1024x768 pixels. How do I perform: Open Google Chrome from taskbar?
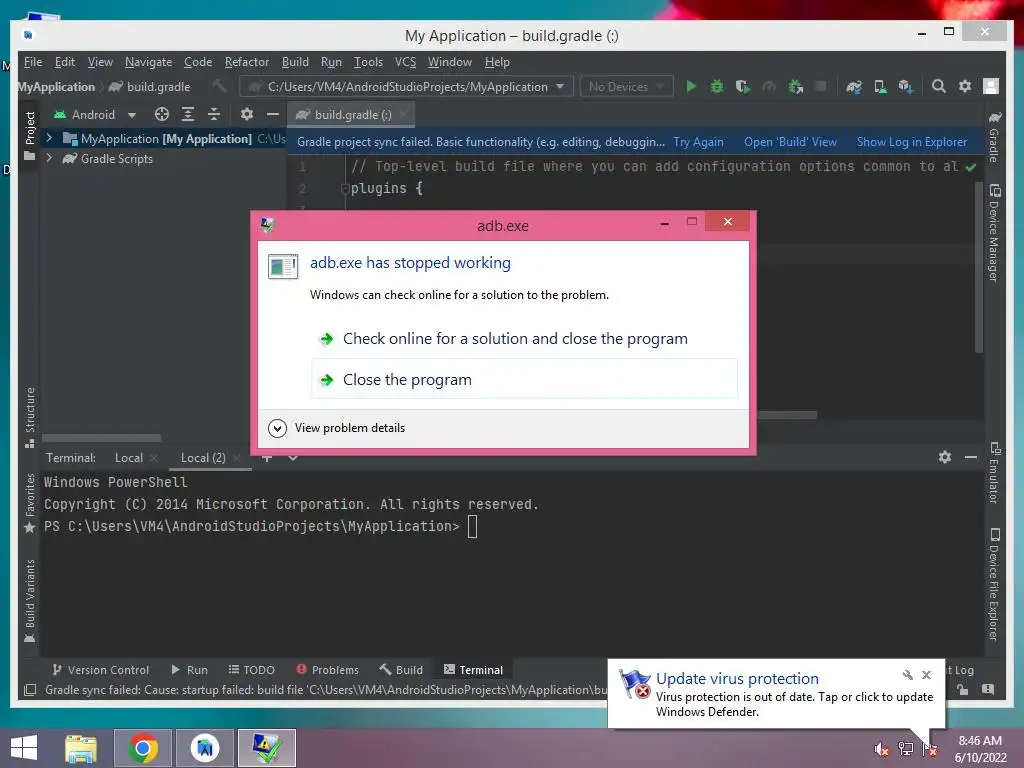(x=143, y=748)
